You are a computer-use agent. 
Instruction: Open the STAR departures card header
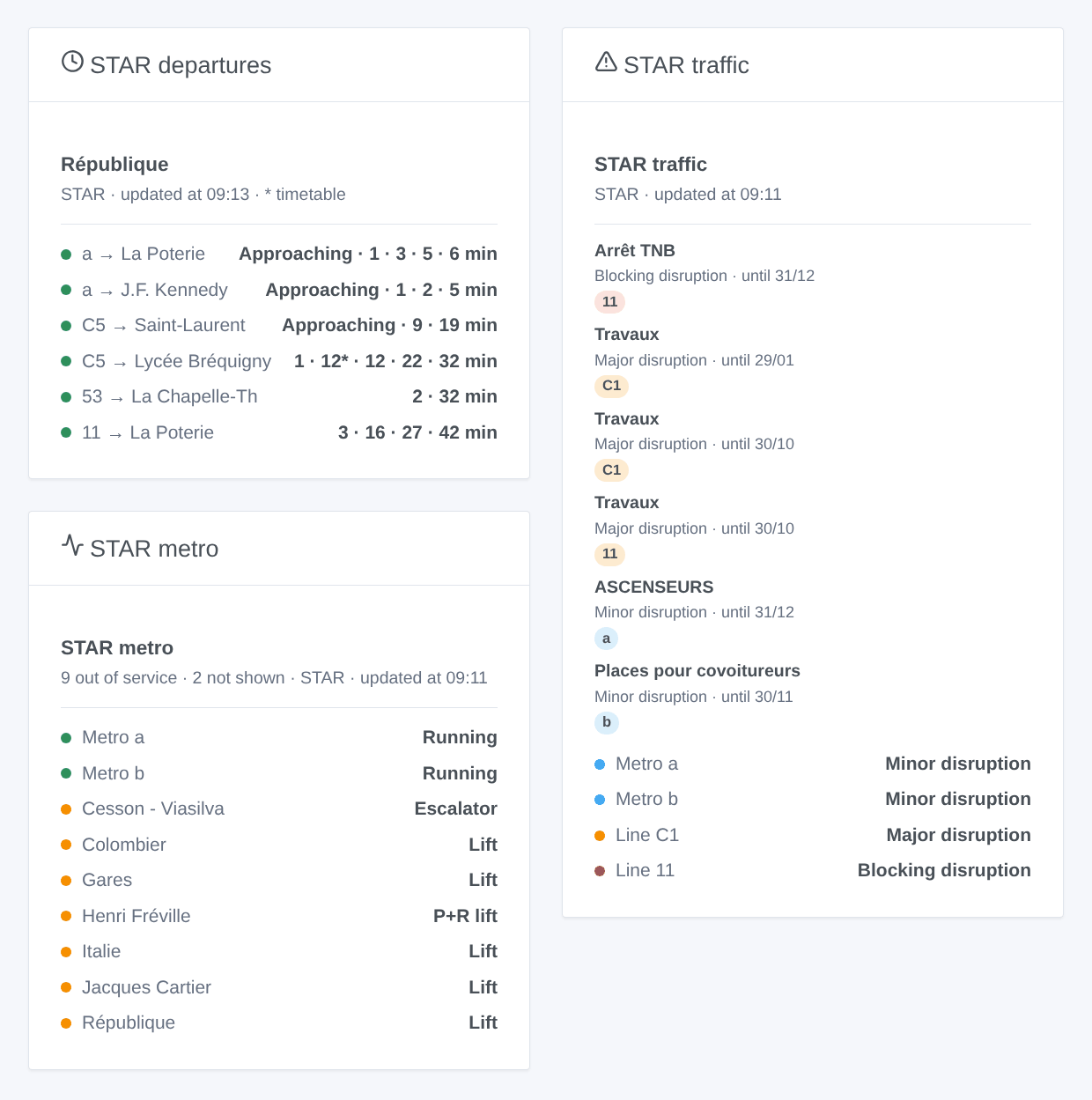point(279,65)
